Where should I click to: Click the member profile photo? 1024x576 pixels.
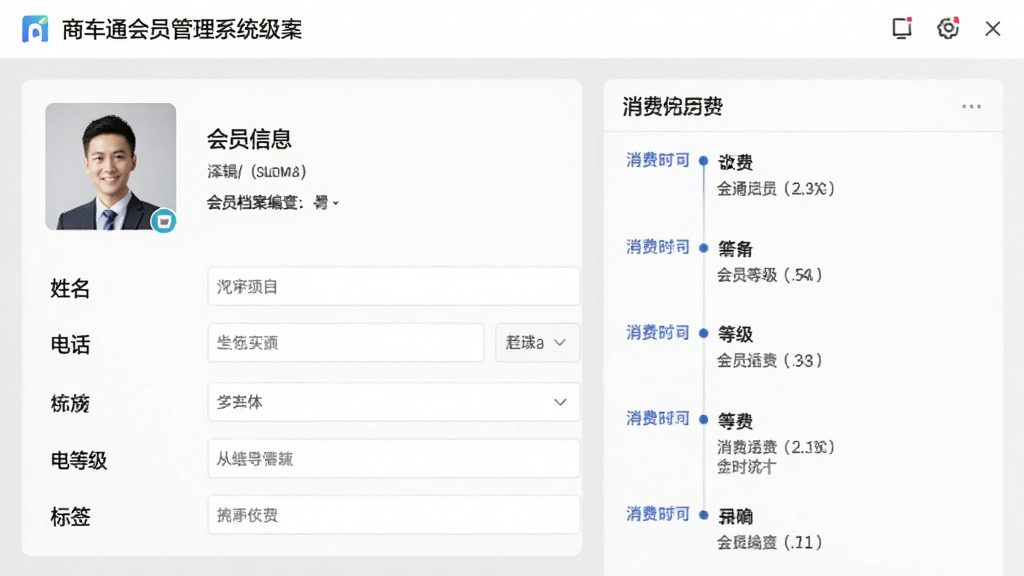(110, 167)
